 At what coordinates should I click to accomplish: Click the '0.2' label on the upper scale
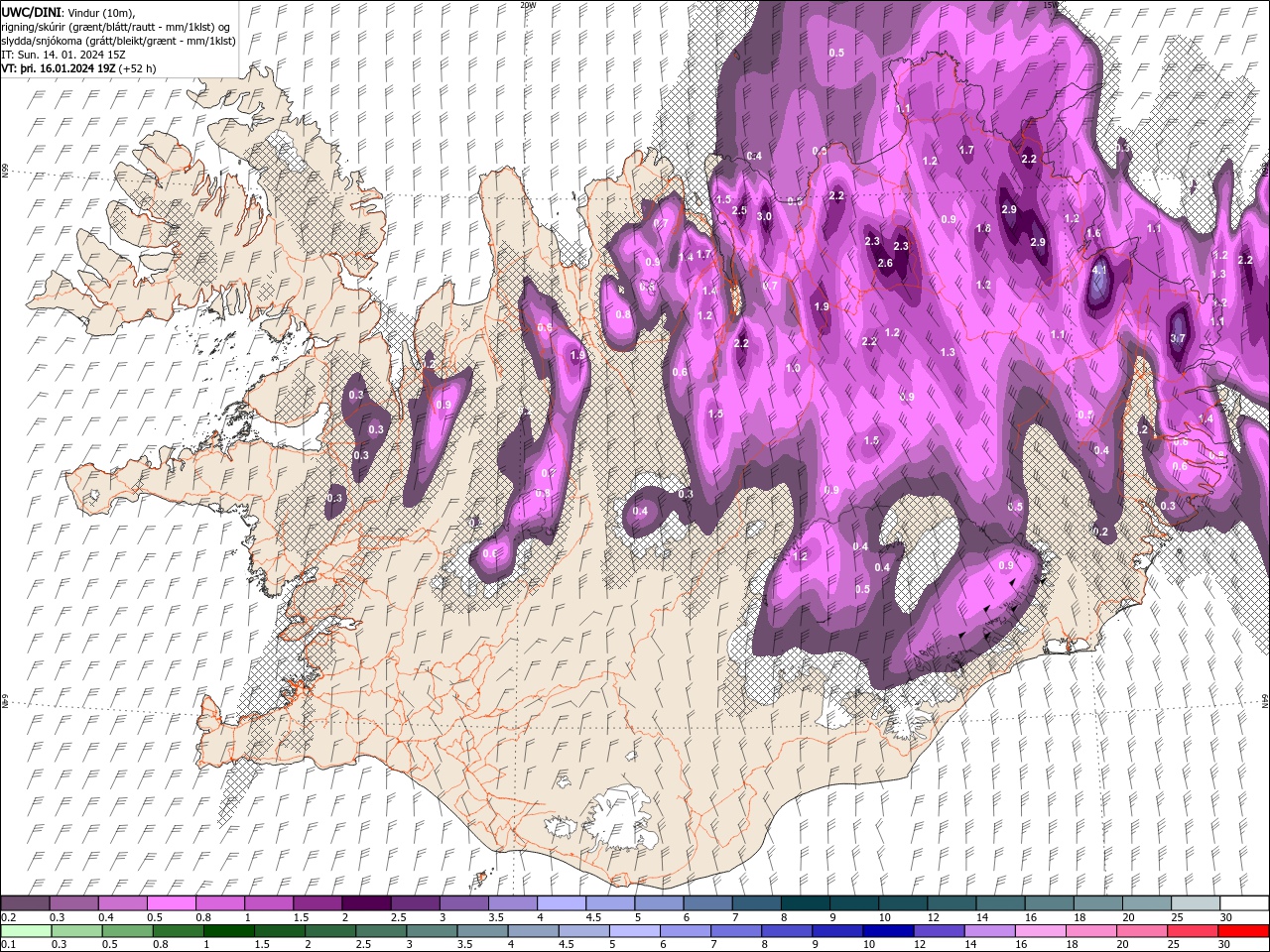(x=8, y=917)
